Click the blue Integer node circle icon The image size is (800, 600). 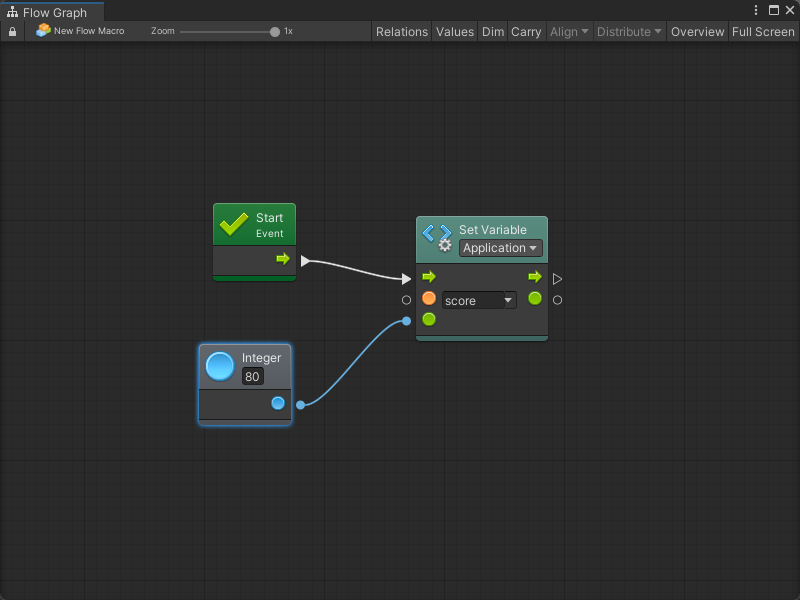(220, 366)
